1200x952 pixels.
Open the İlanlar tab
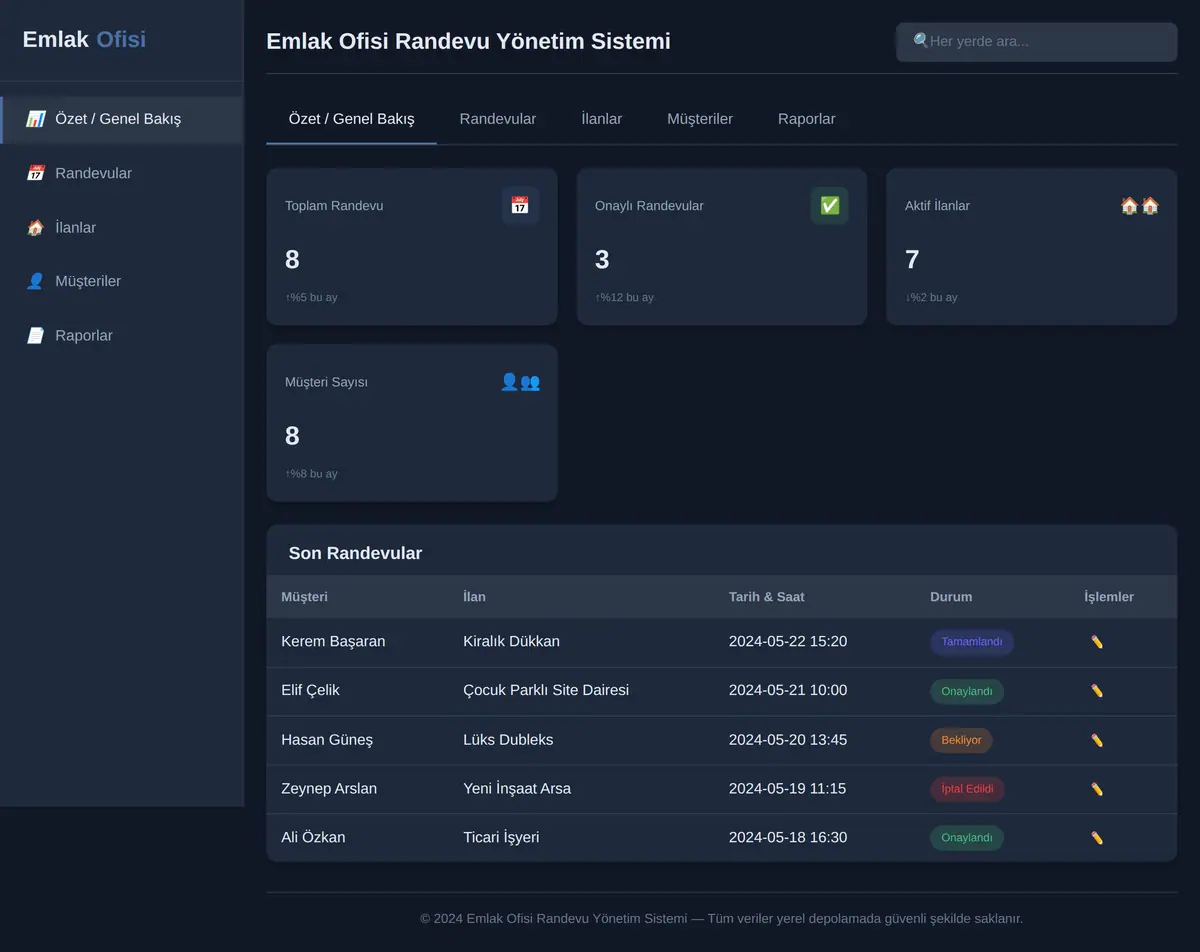pos(602,119)
